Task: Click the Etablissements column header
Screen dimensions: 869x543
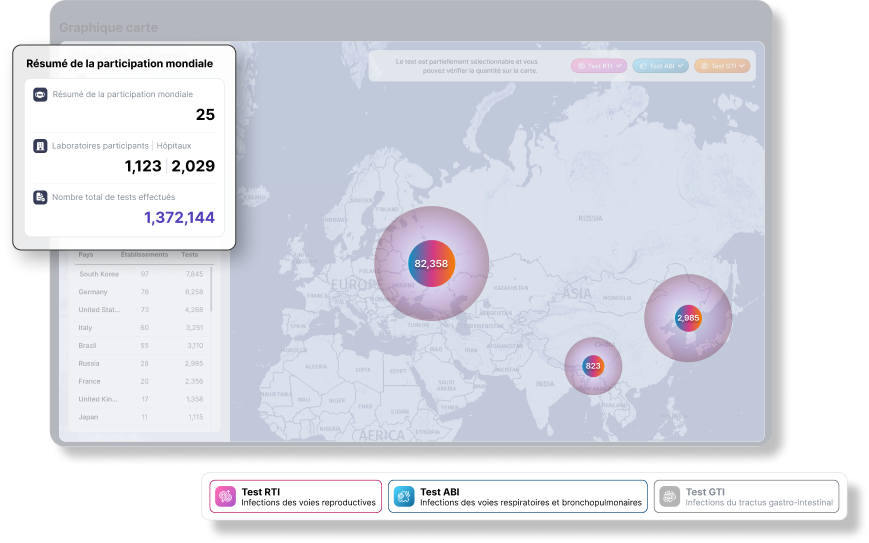Action: [144, 255]
